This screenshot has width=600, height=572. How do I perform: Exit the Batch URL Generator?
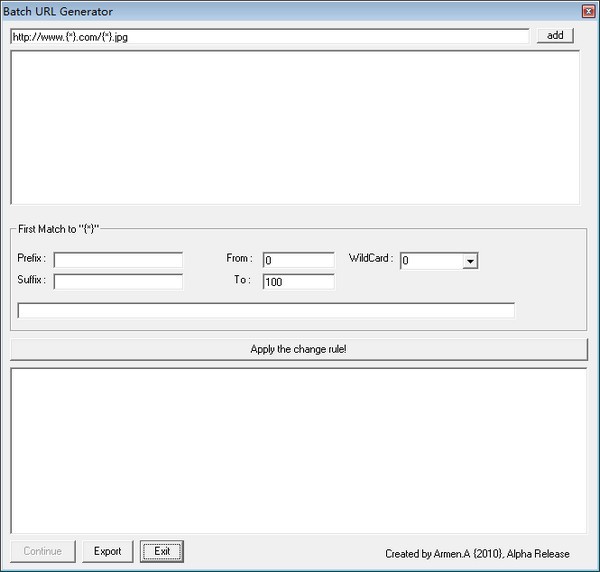tap(162, 551)
